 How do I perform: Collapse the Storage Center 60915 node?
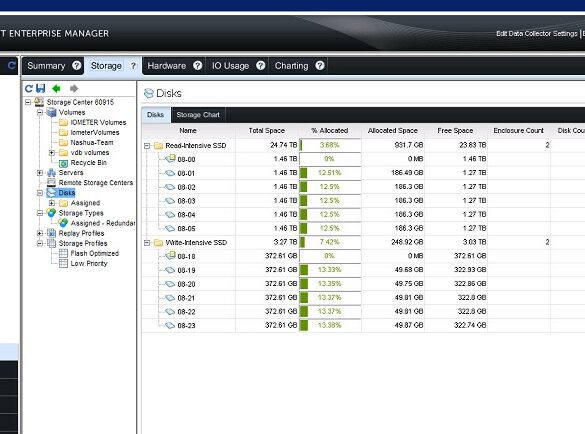[28, 102]
